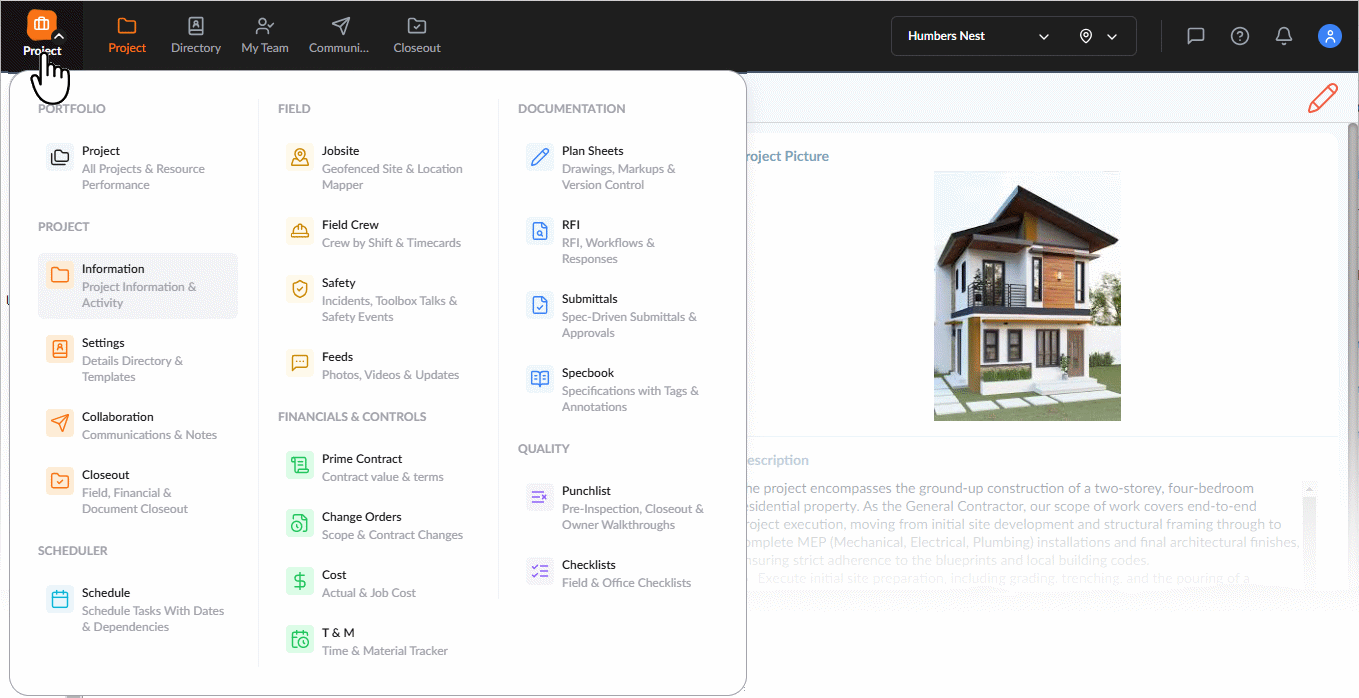
Task: Switch to the Directory tab
Action: (x=196, y=35)
